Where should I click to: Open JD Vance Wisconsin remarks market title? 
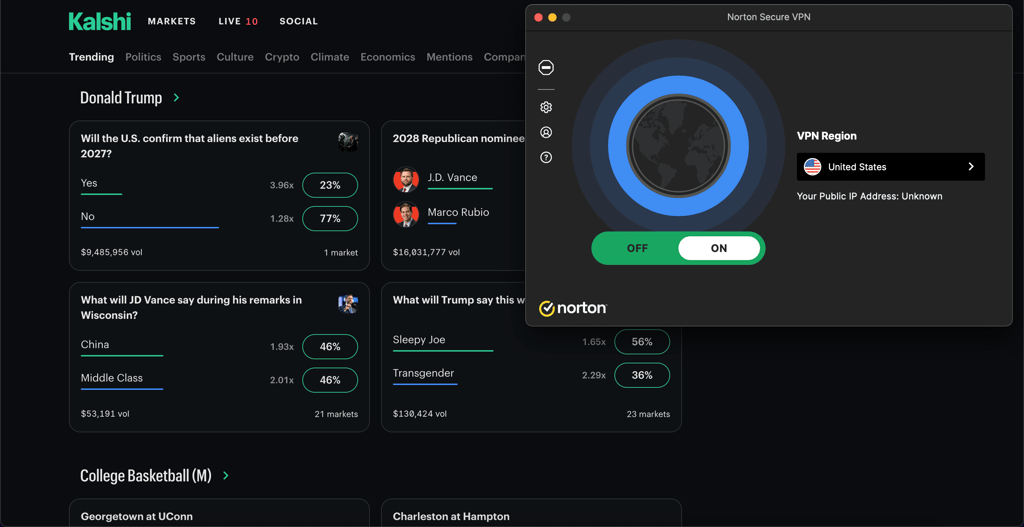click(191, 308)
